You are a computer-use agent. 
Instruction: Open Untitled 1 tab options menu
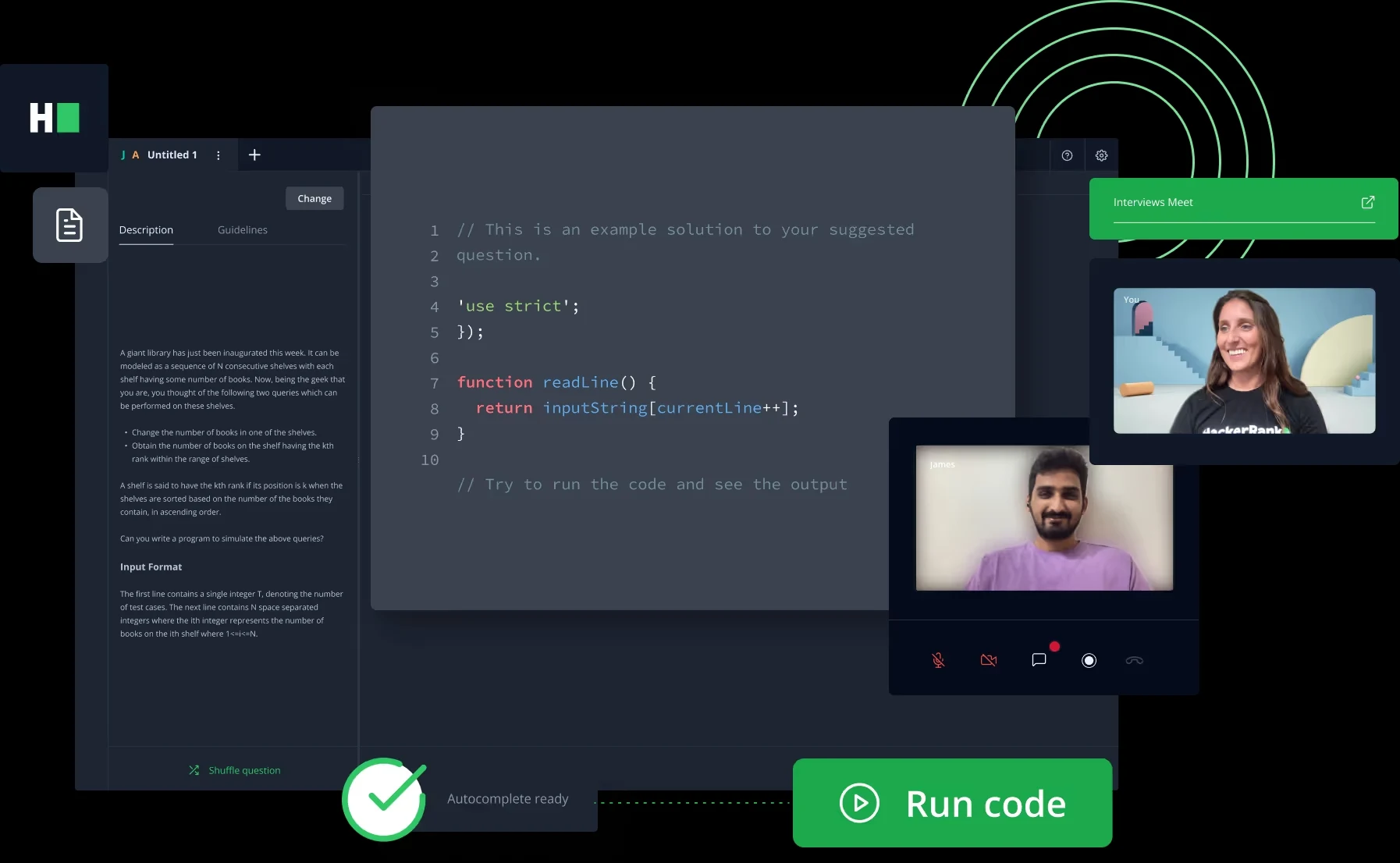pyautogui.click(x=219, y=155)
